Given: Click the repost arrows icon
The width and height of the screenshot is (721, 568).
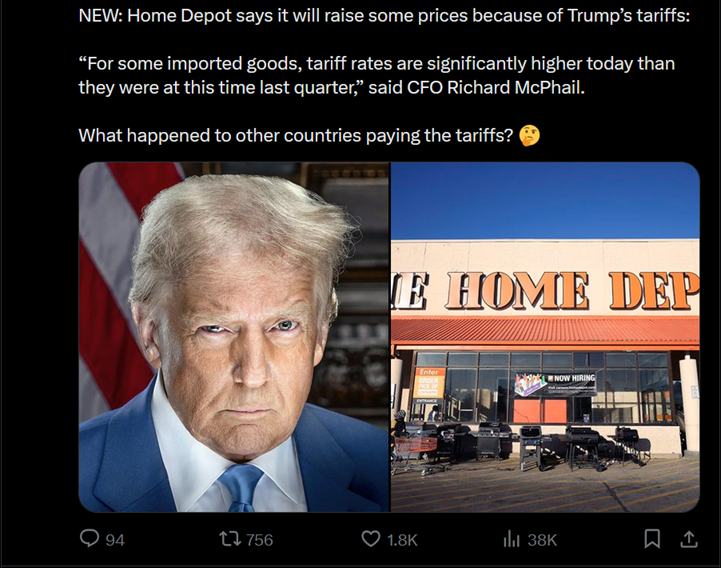Looking at the screenshot, I should tap(230, 539).
